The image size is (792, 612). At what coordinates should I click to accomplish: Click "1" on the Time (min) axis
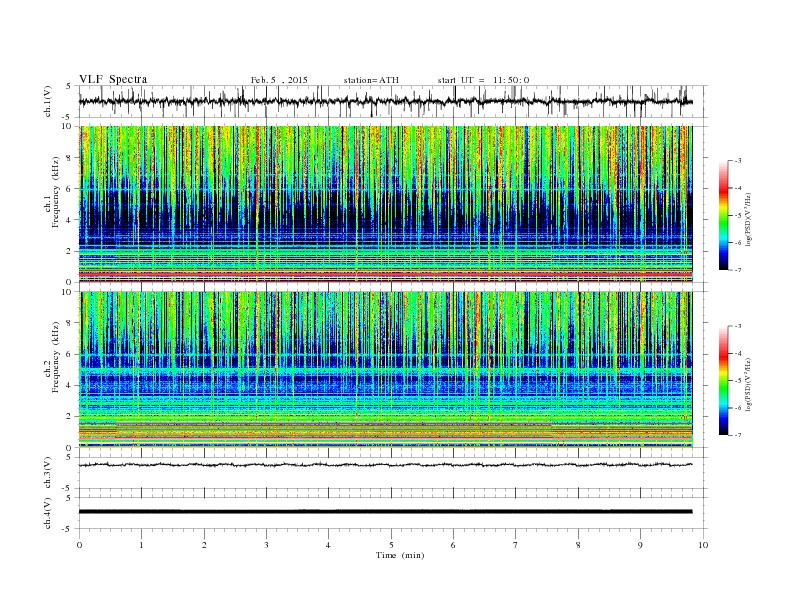pos(141,545)
